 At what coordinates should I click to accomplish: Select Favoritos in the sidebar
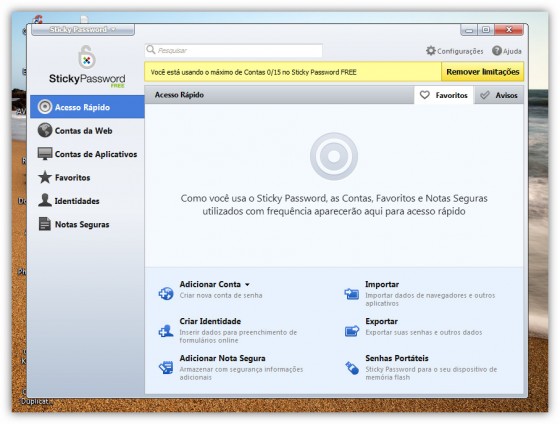[x=88, y=177]
